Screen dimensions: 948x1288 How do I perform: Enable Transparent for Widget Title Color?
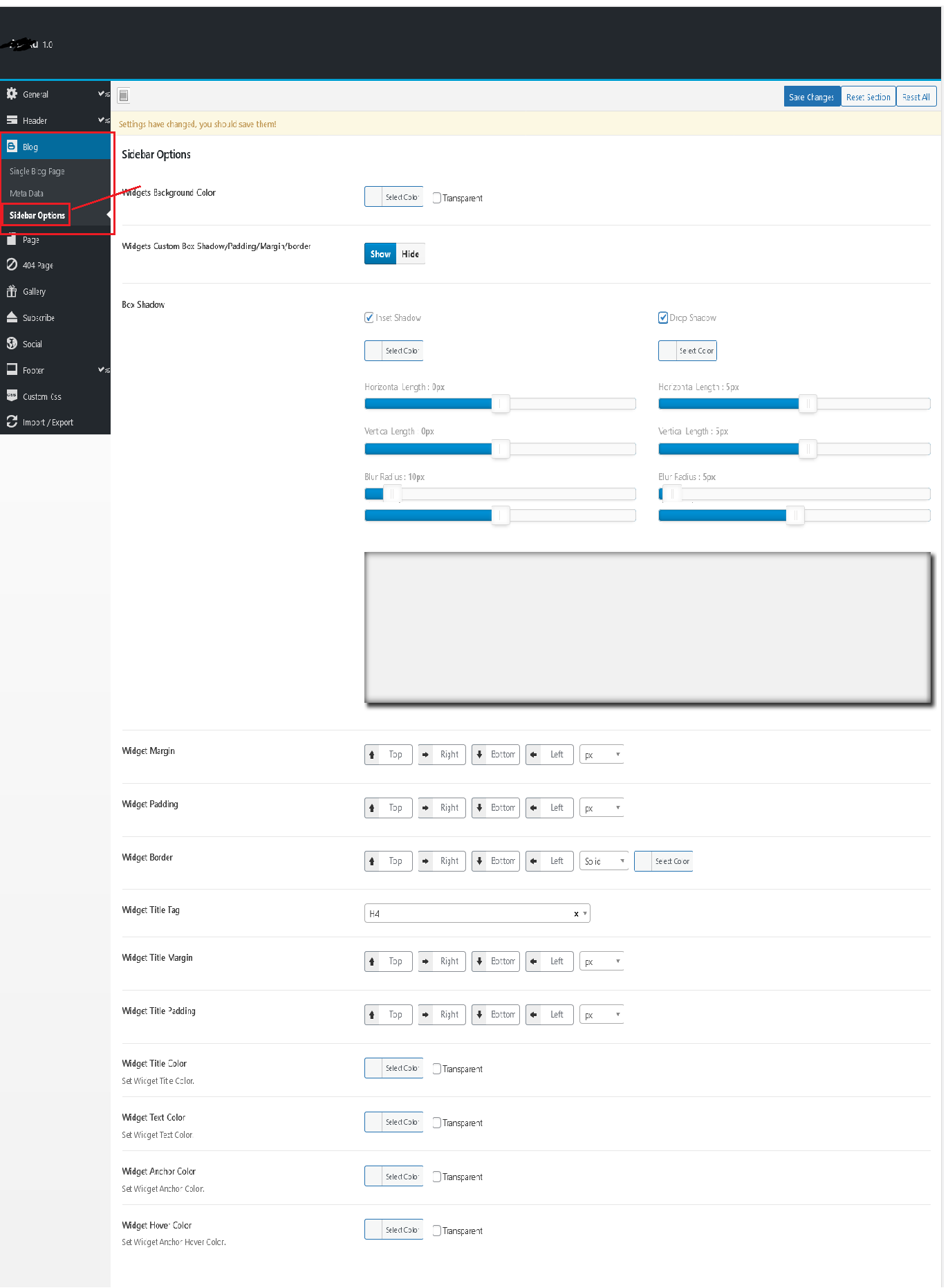437,1069
